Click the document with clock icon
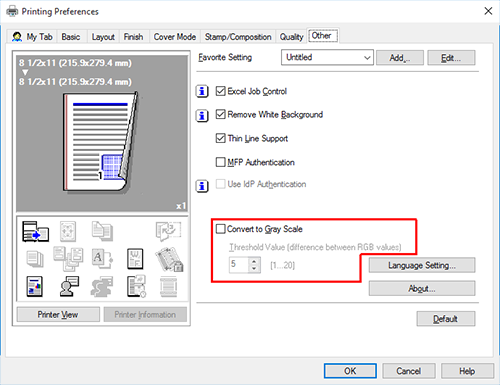 coord(136,286)
